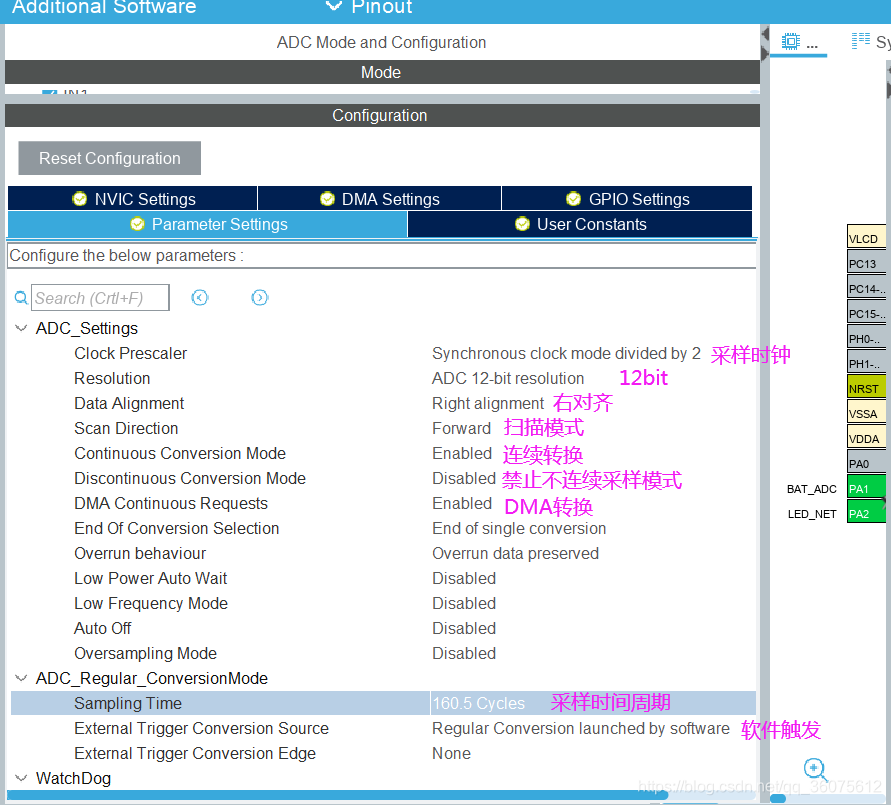Click the GPIO Settings check badge icon
This screenshot has width=891, height=805.
[573, 198]
